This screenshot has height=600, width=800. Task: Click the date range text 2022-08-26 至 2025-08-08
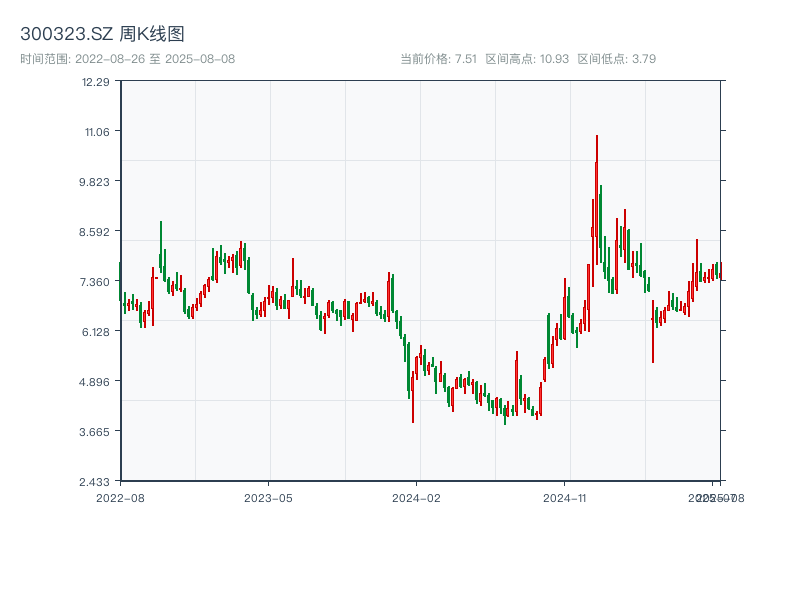pyautogui.click(x=155, y=59)
